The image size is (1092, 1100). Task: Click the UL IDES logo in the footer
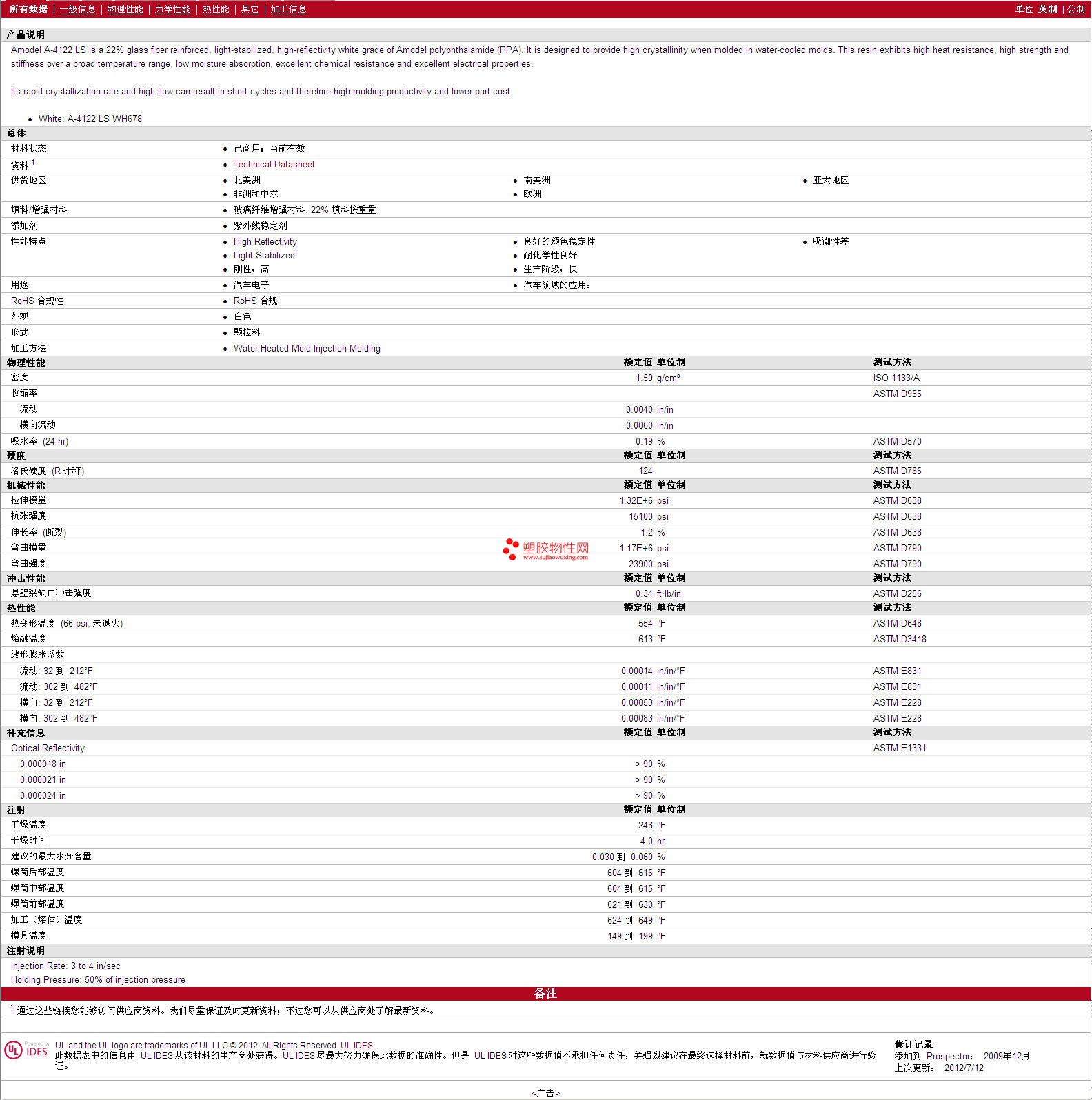click(x=26, y=1050)
